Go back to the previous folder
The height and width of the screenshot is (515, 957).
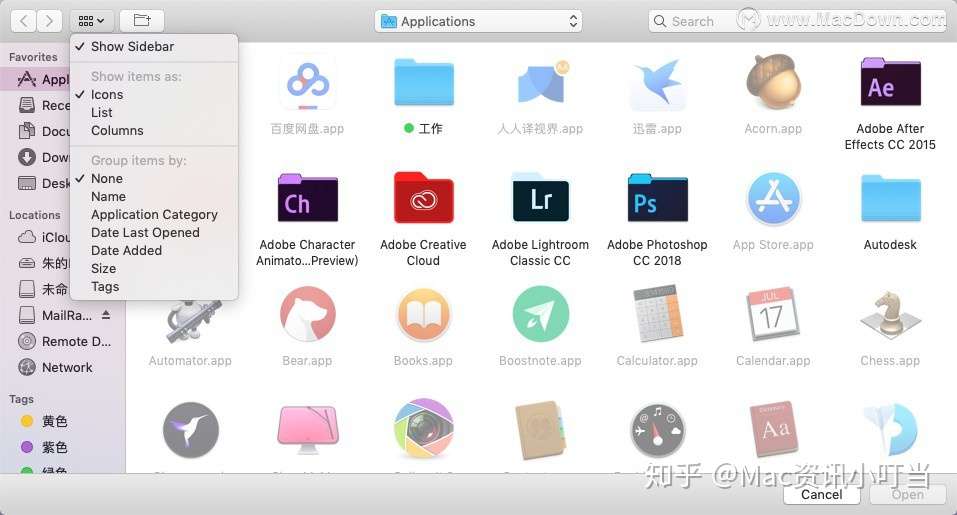24,21
